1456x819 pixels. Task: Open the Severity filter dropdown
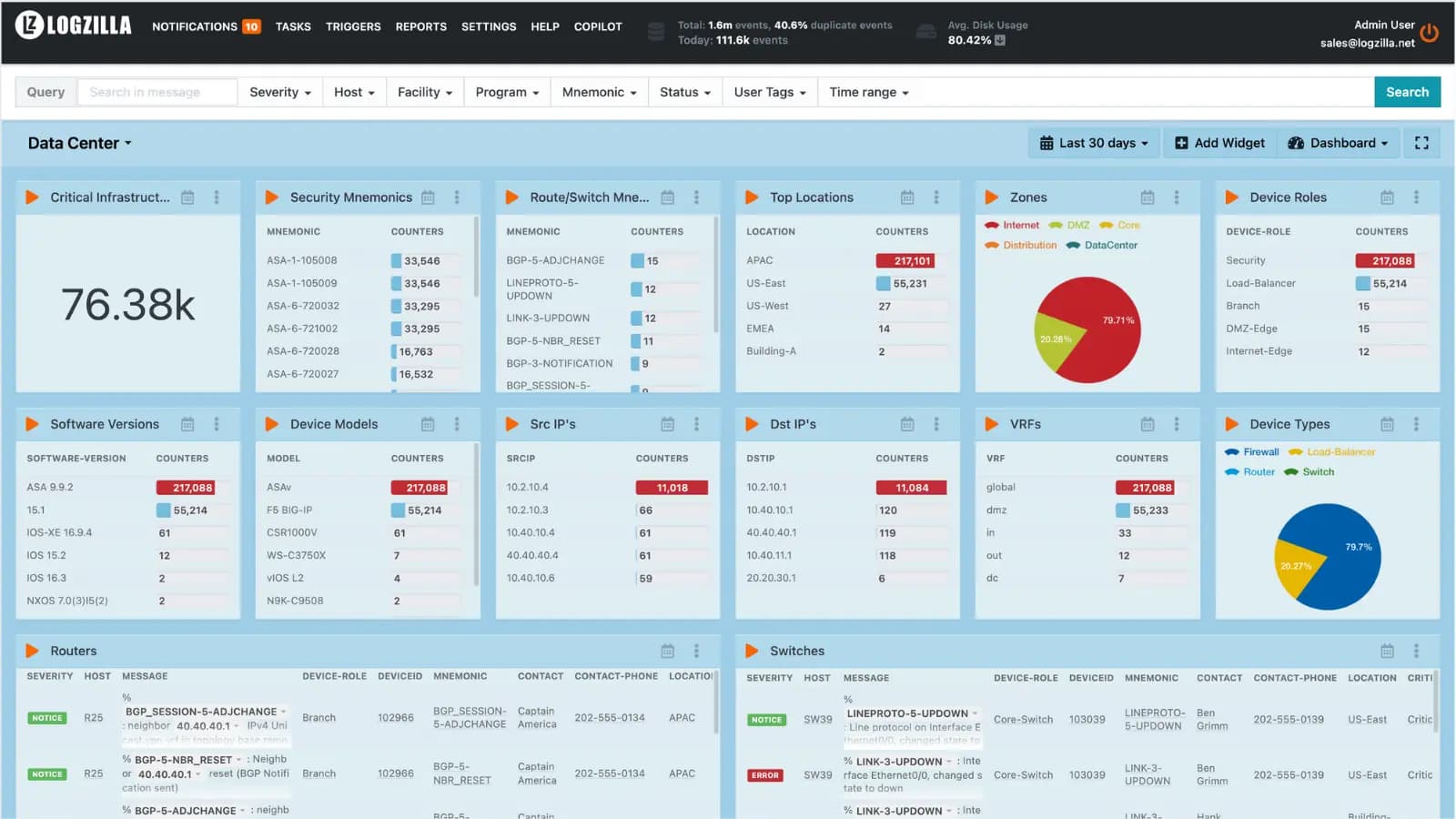(x=280, y=92)
